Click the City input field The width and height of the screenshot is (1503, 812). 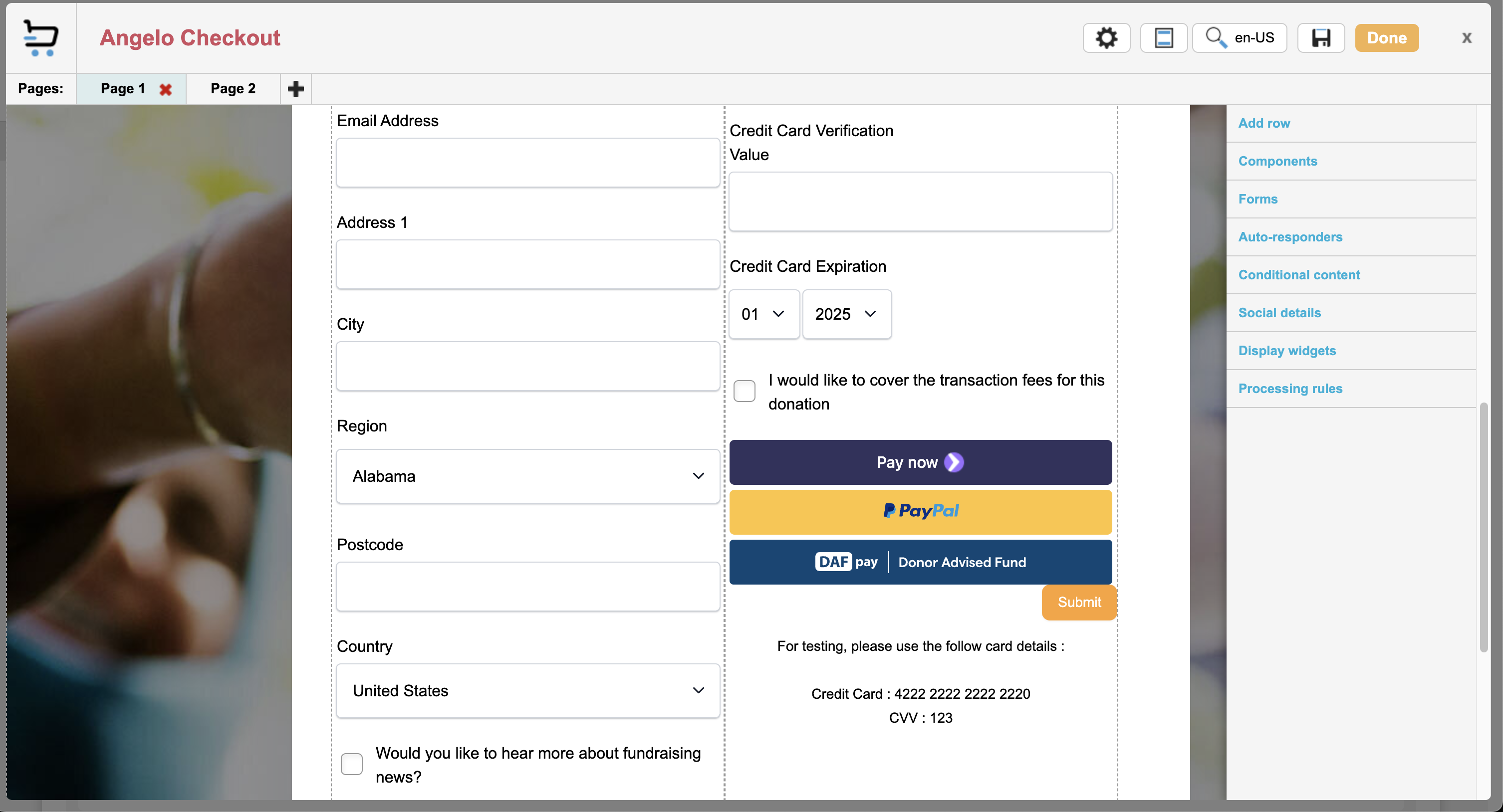[527, 366]
